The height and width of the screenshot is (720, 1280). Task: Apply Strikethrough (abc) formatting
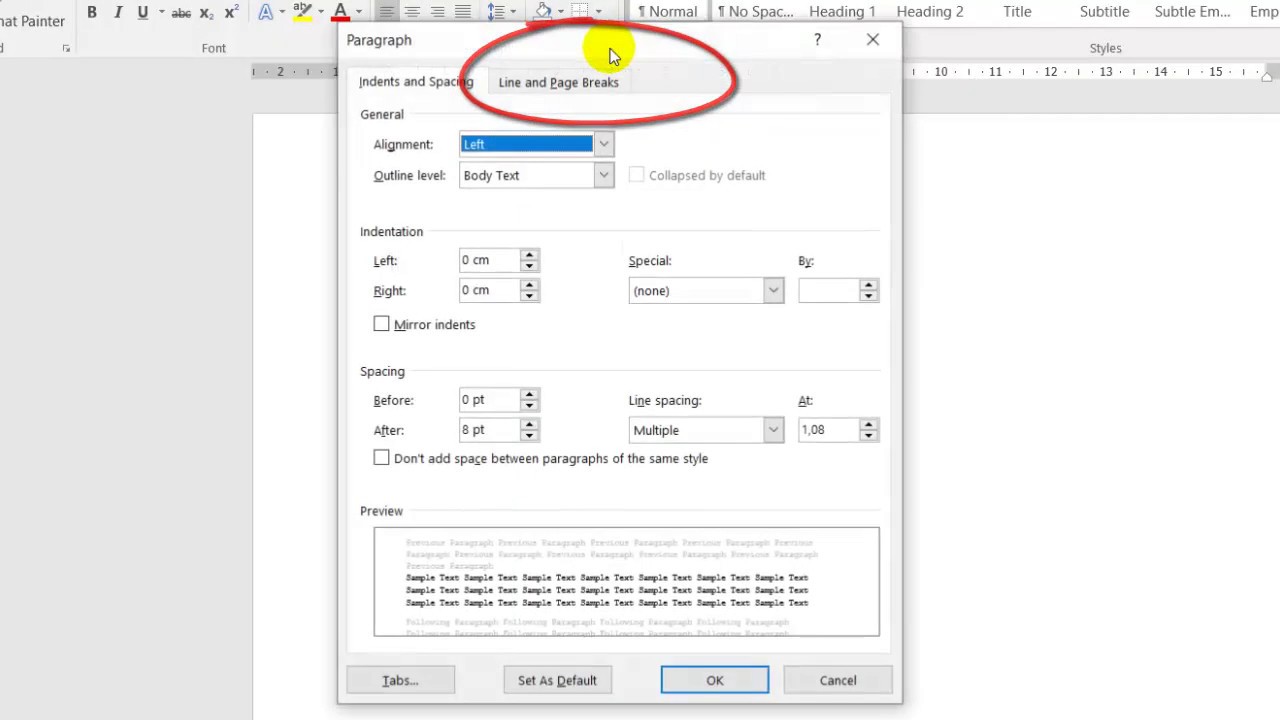click(x=181, y=12)
